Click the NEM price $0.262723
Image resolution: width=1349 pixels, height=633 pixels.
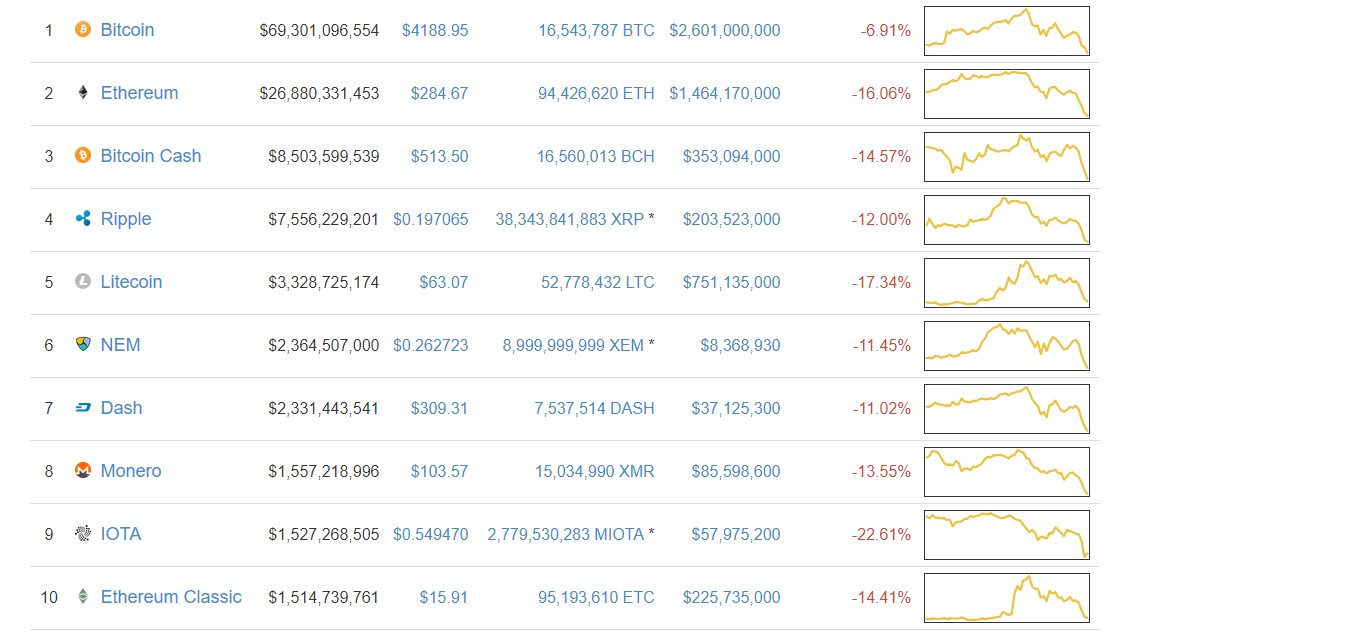point(430,346)
